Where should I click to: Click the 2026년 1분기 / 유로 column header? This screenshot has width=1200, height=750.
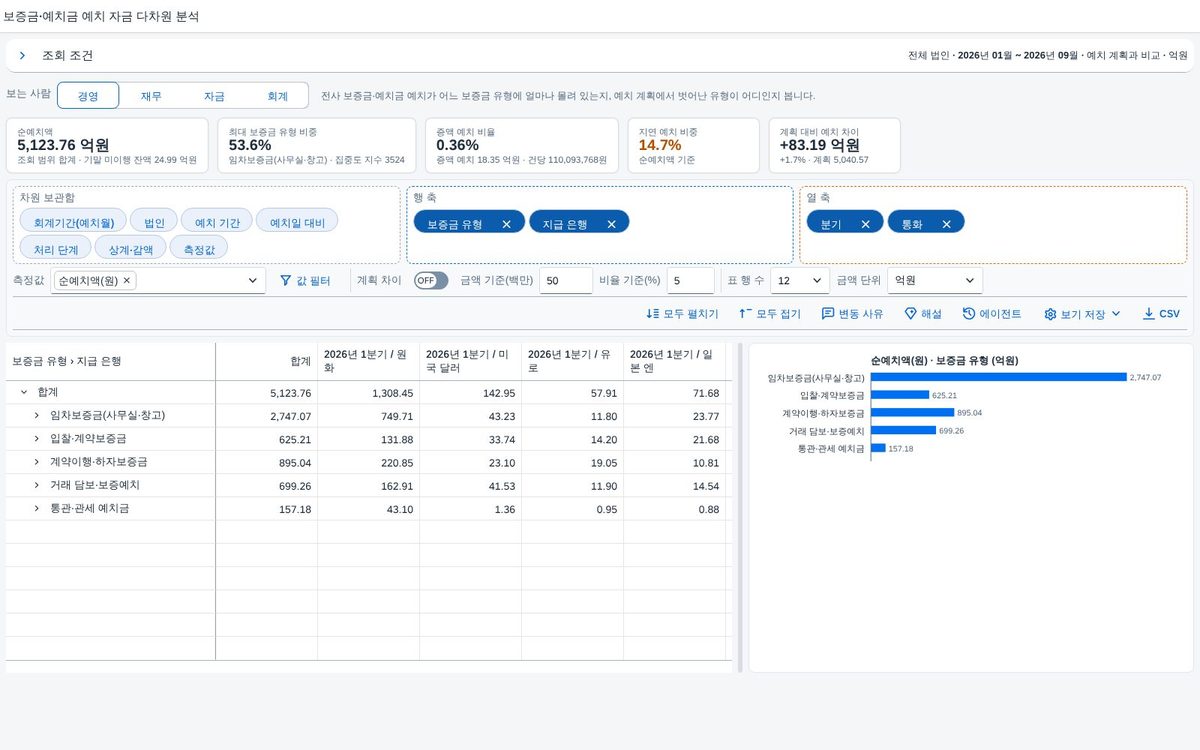pos(573,361)
